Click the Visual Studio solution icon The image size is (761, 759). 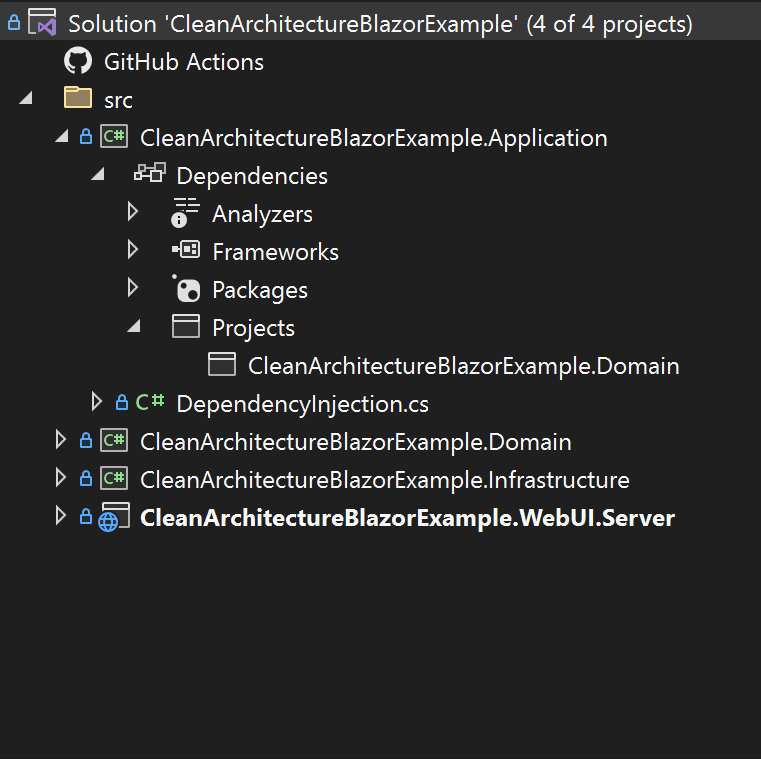coord(42,22)
